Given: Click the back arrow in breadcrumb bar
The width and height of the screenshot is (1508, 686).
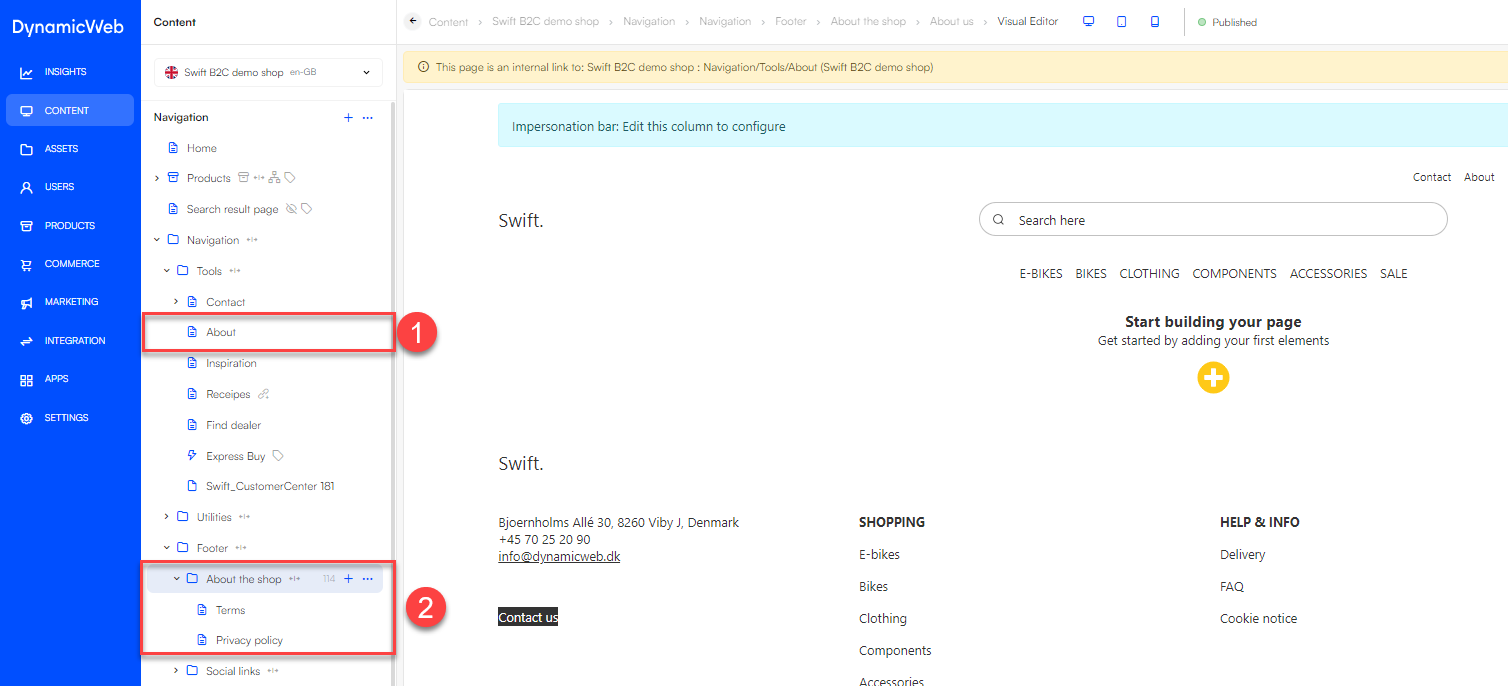Looking at the screenshot, I should [414, 21].
